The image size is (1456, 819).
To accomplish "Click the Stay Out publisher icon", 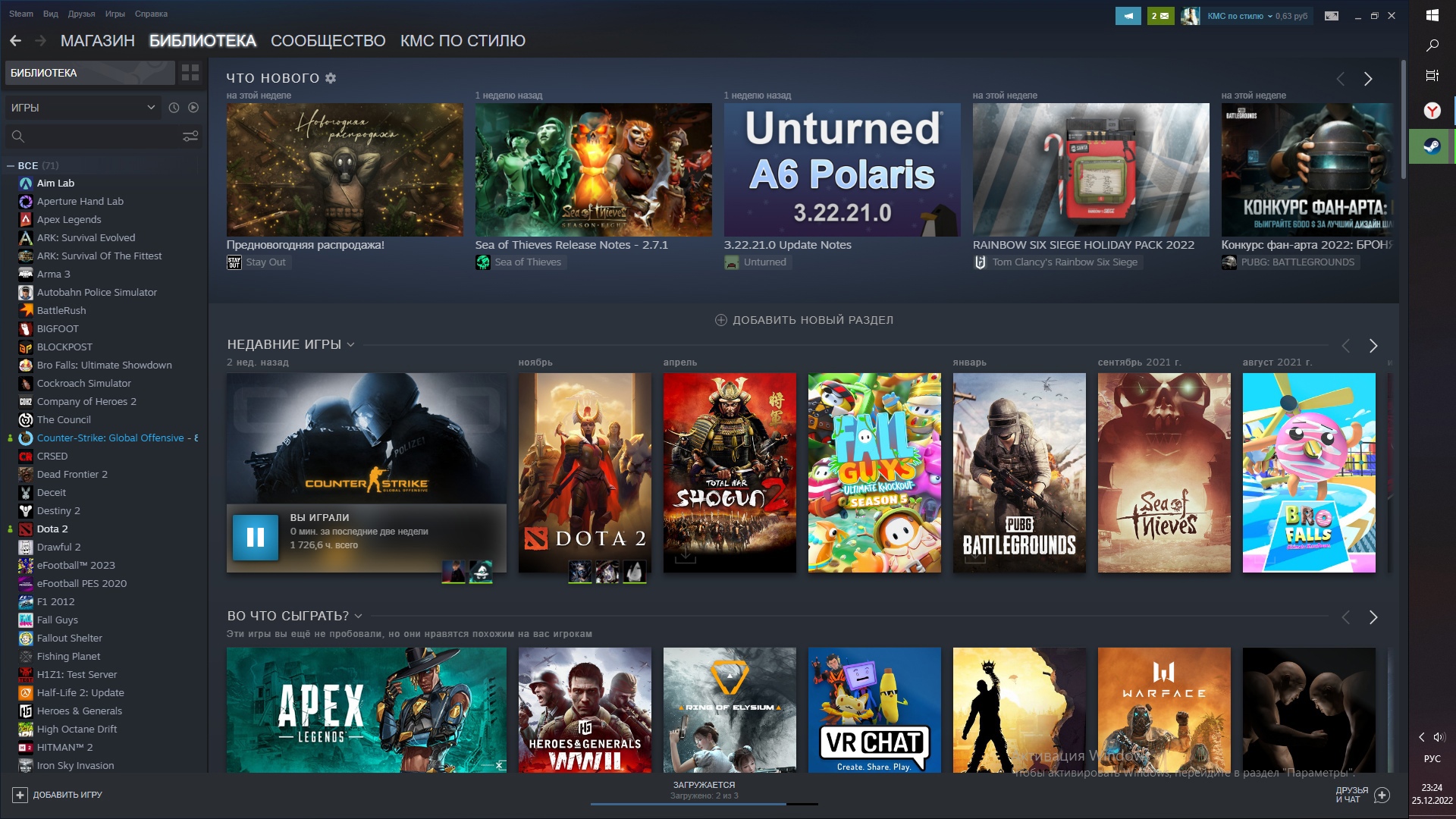I will pos(234,262).
